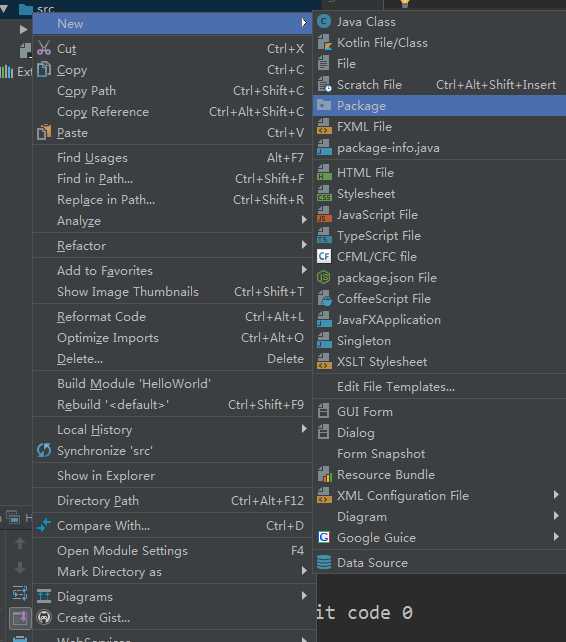This screenshot has height=642, width=566.
Task: Choose Show in Explorer
Action: pos(172,475)
